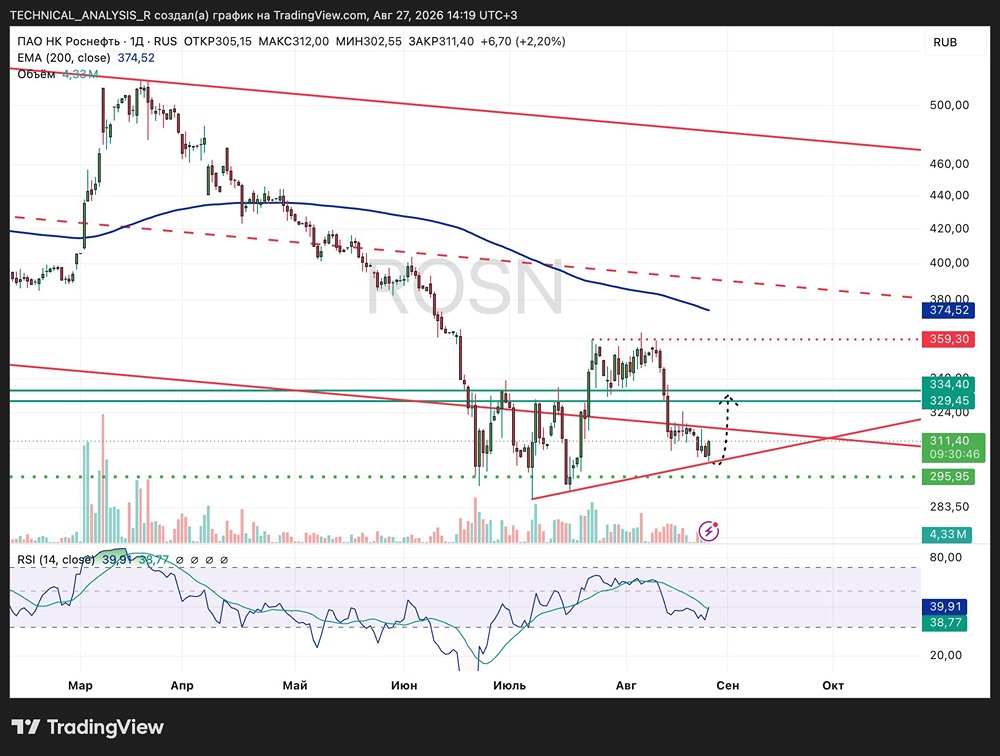Click the +6,70 (+2,20%) change value
The height and width of the screenshot is (756, 1000).
(523, 41)
